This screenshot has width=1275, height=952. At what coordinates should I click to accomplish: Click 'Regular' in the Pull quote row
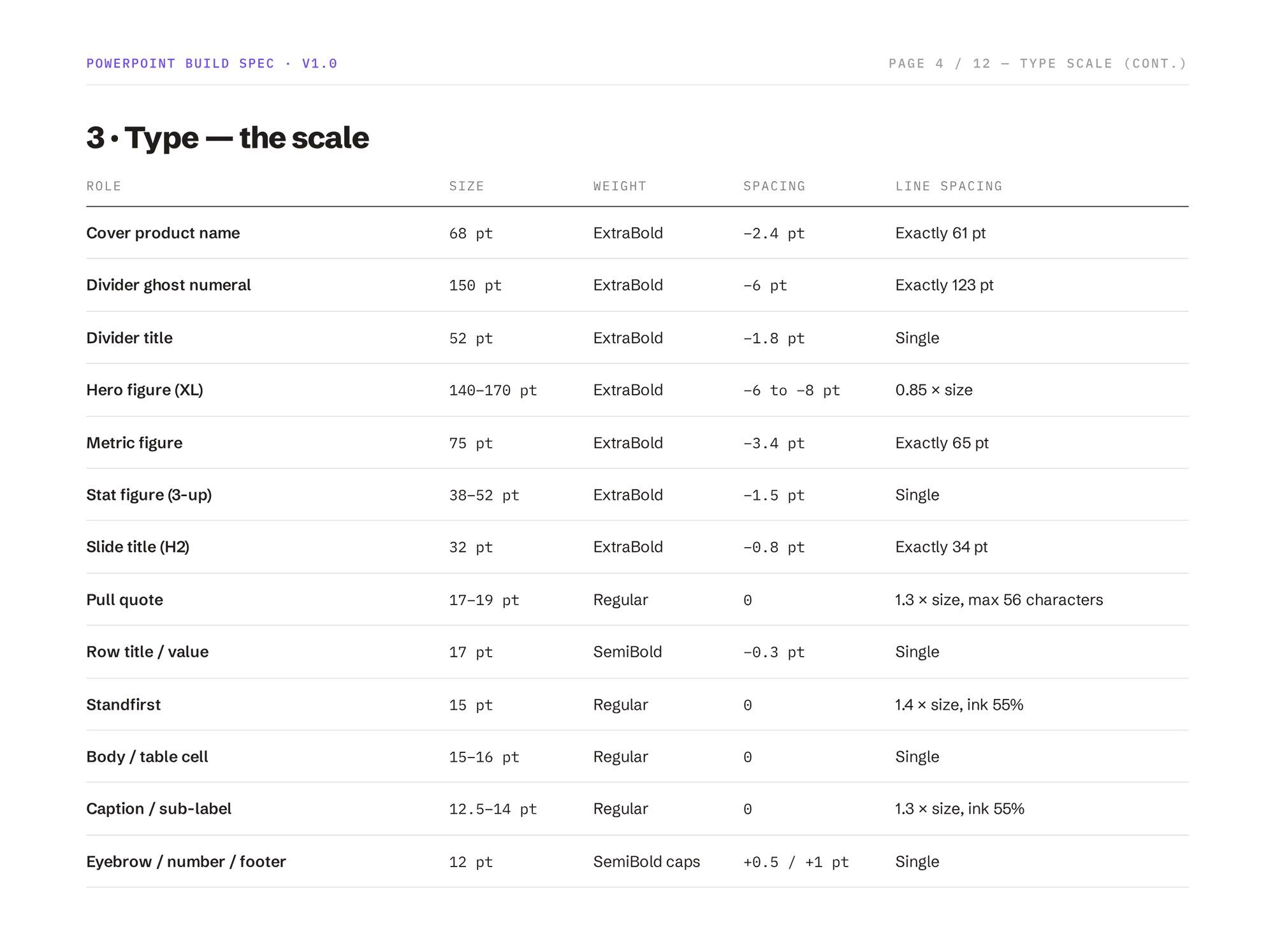pos(620,600)
